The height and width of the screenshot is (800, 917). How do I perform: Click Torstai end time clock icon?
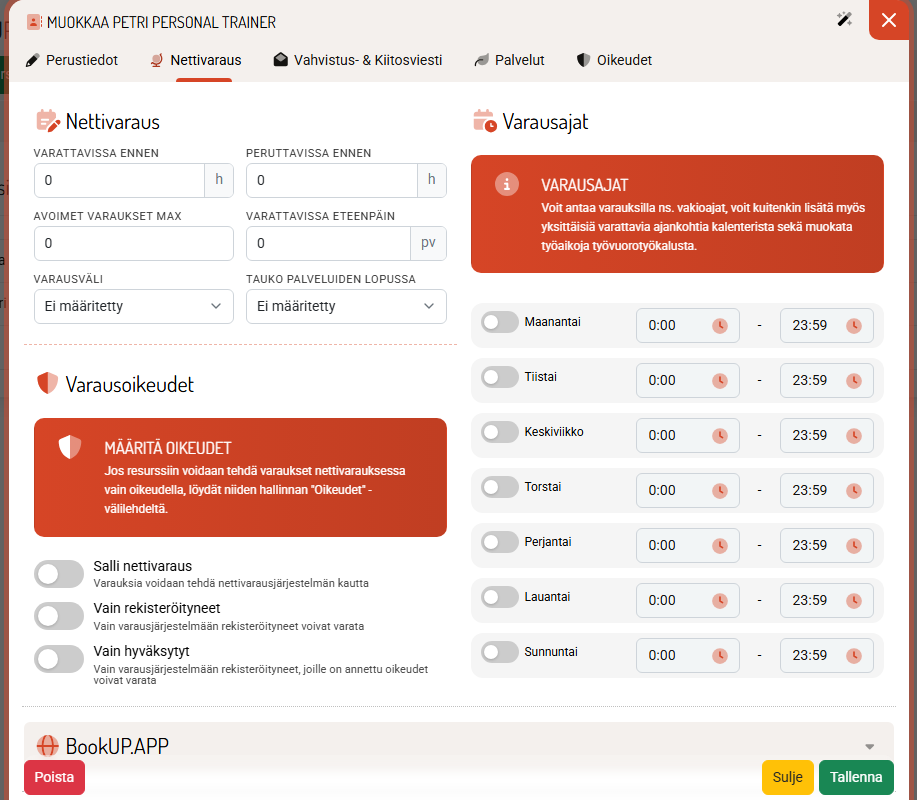[854, 491]
